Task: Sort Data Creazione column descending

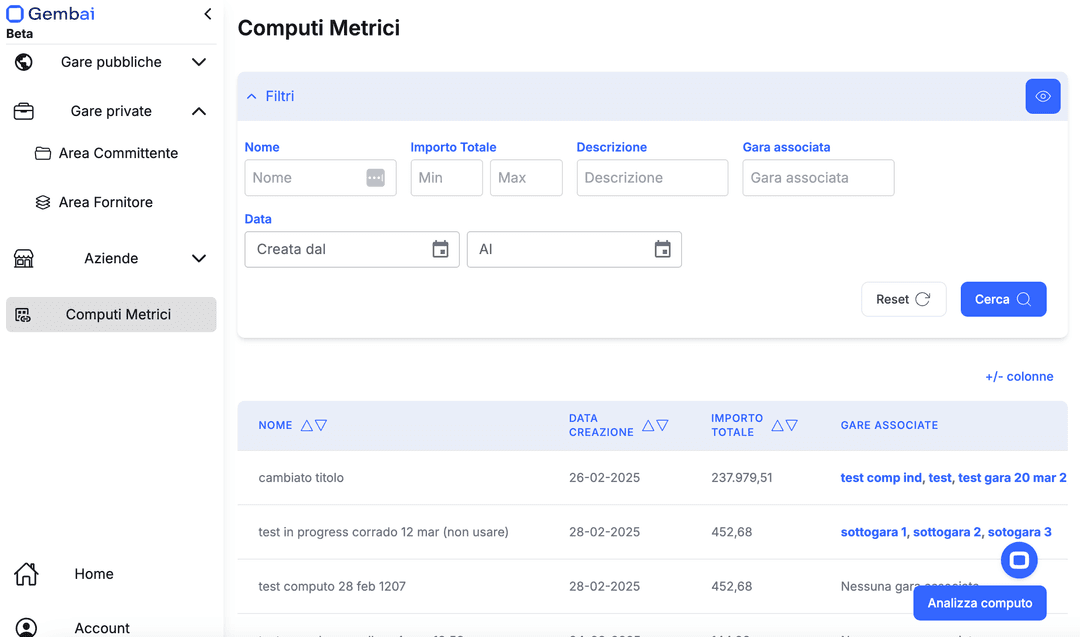Action: [662, 425]
